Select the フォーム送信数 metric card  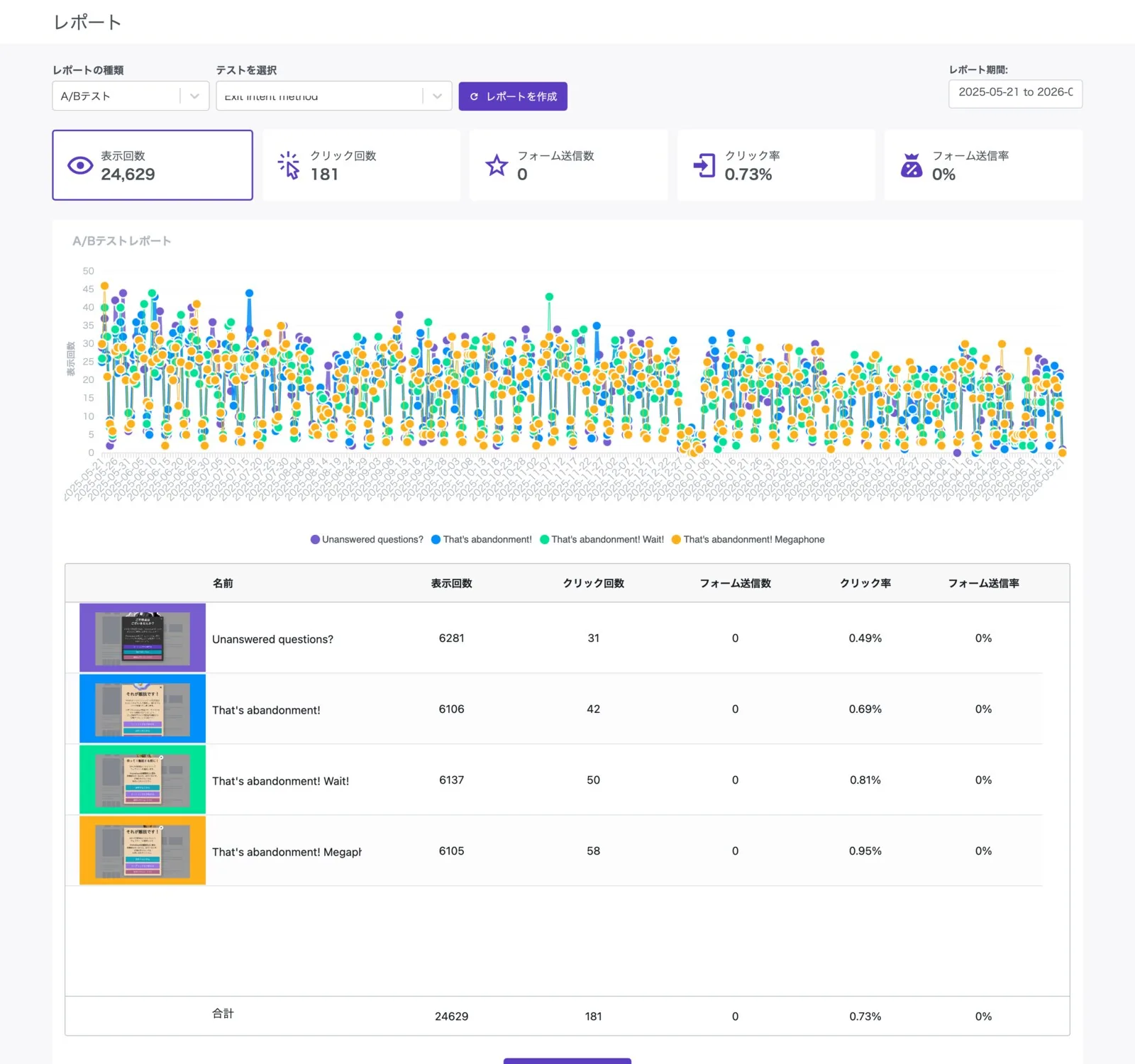[x=568, y=165]
